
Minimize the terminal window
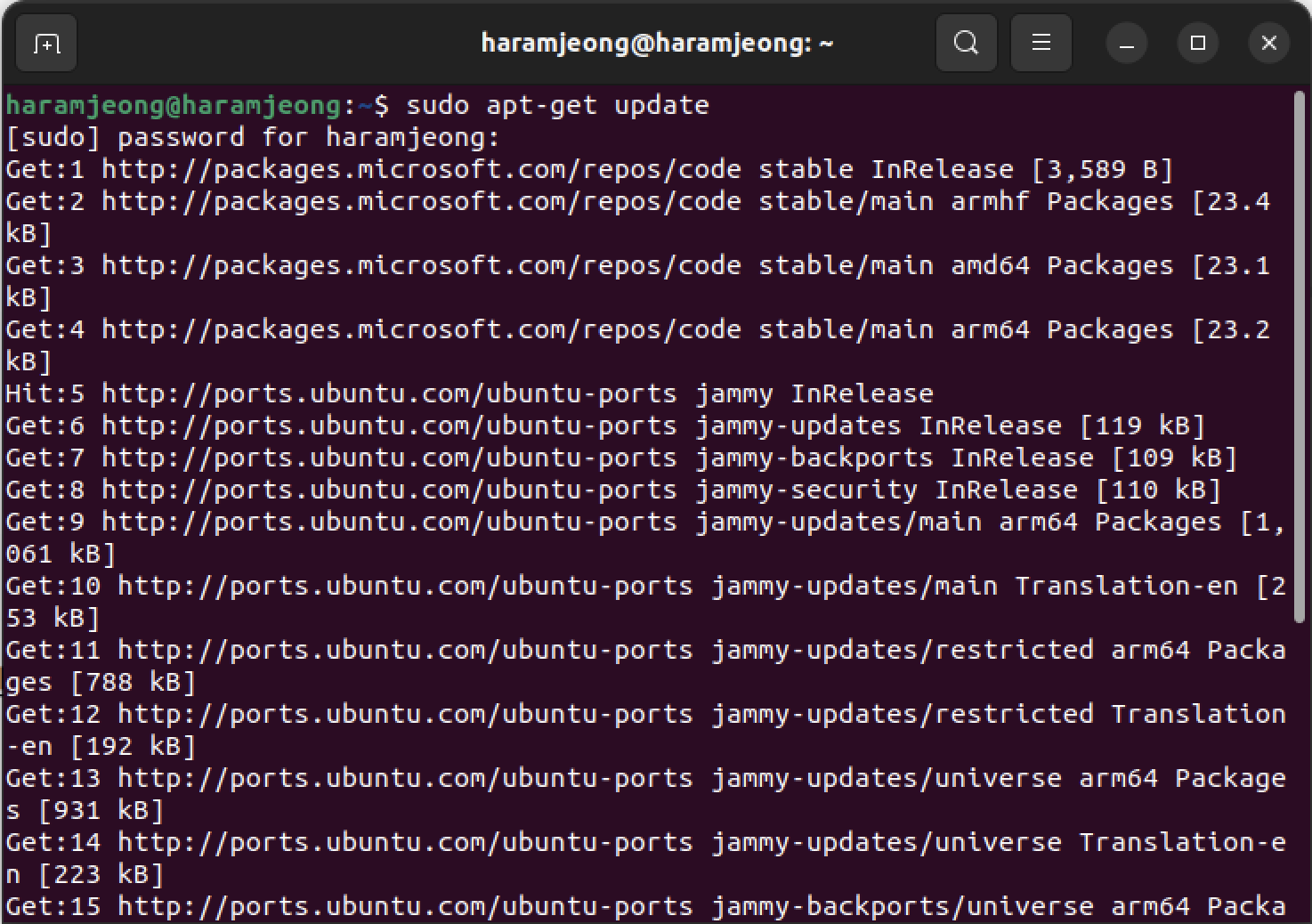(x=1127, y=43)
